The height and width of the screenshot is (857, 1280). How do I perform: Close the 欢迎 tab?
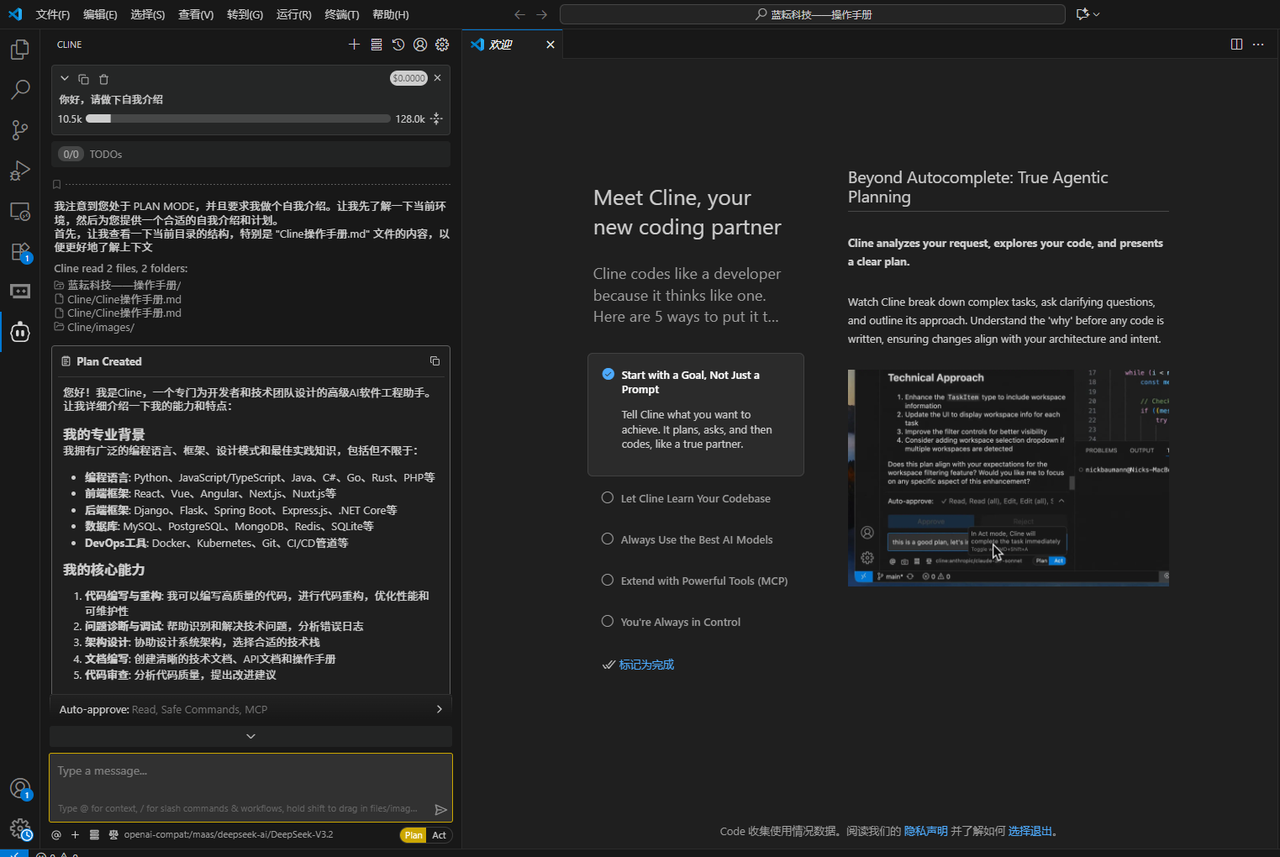tap(550, 44)
